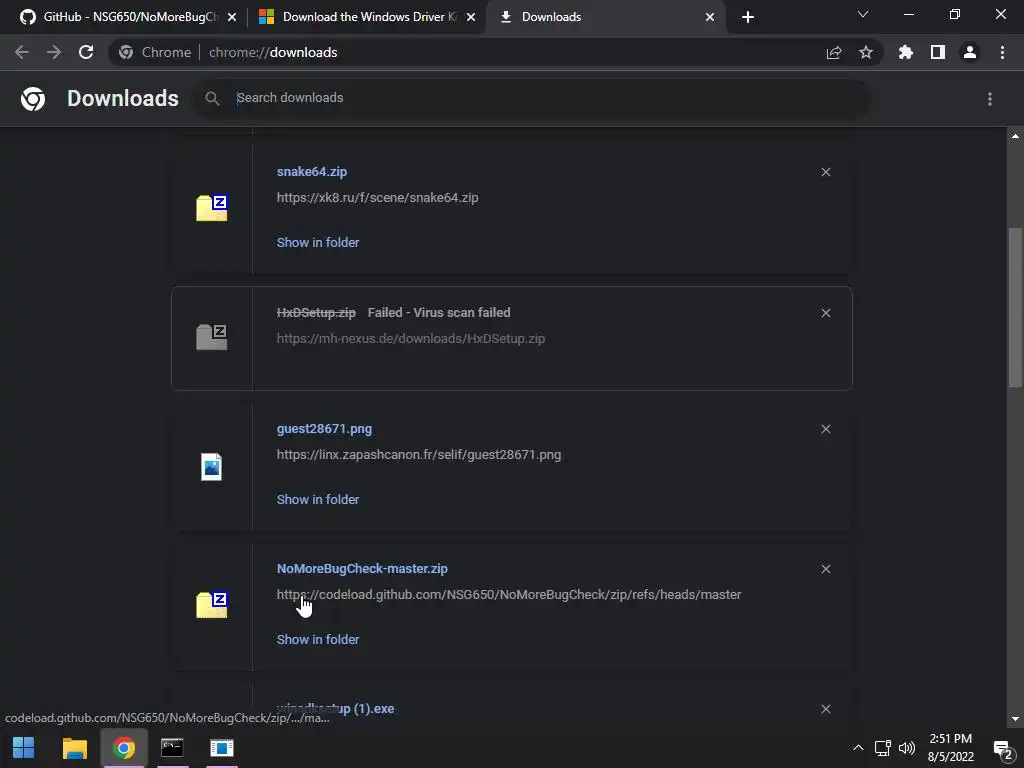This screenshot has width=1024, height=768.
Task: Click the guest28671.png source URL
Action: (419, 455)
